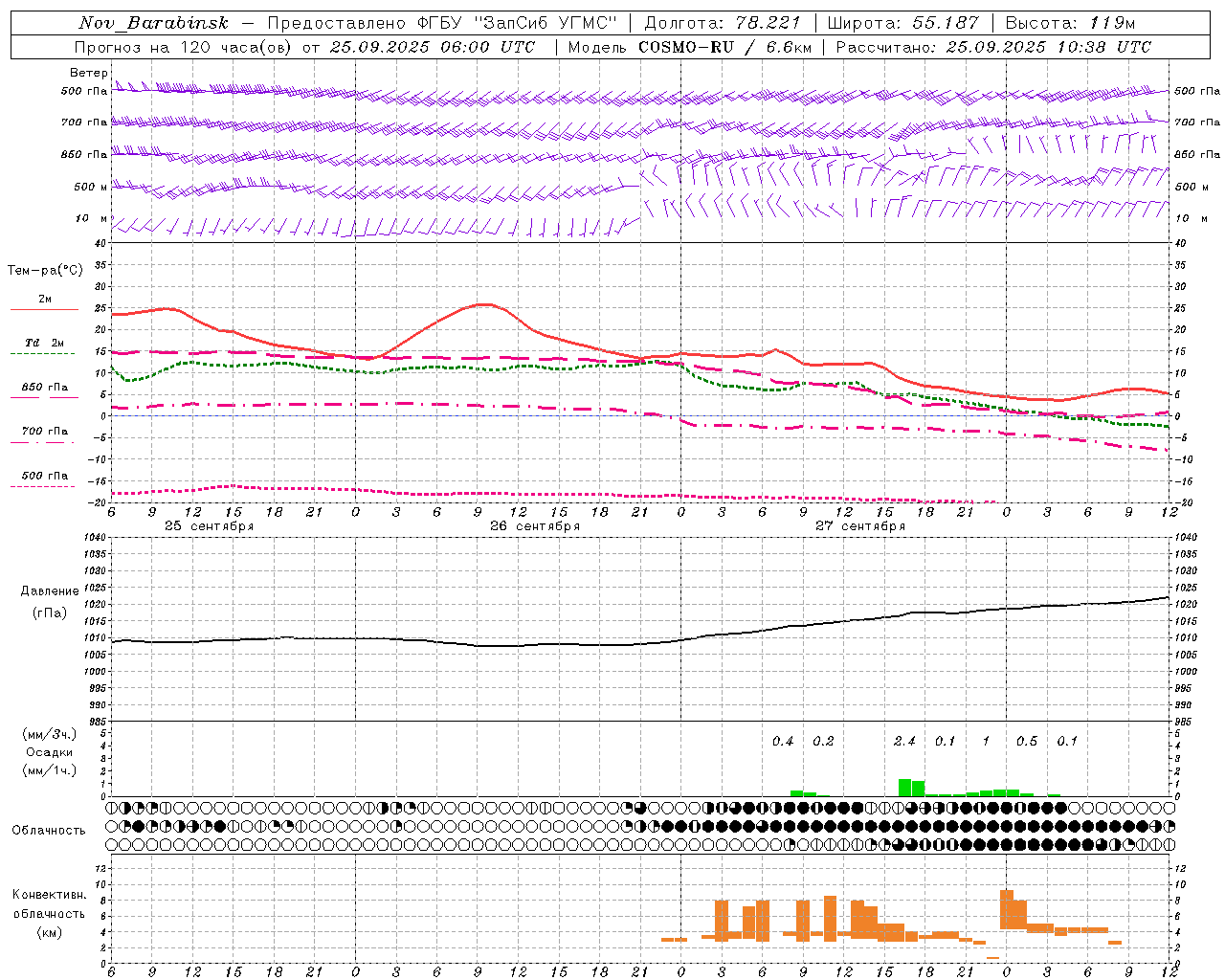Image resolution: width=1225 pixels, height=980 pixels.
Task: Click the 'Облачность' cloud cover label
Action: 49,831
